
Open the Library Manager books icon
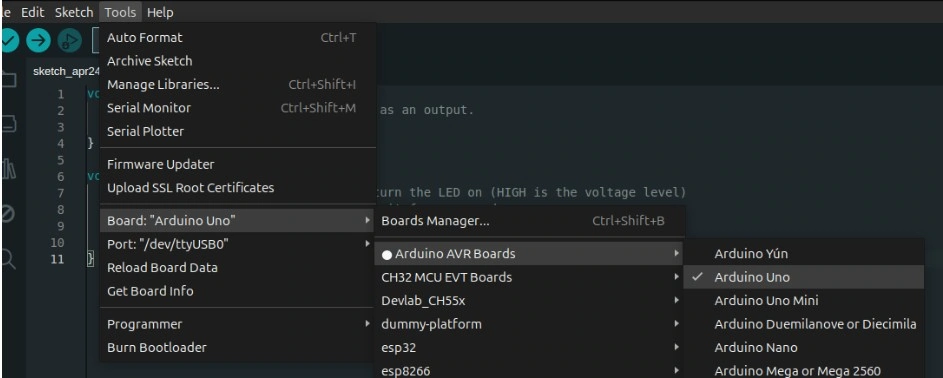click(8, 168)
